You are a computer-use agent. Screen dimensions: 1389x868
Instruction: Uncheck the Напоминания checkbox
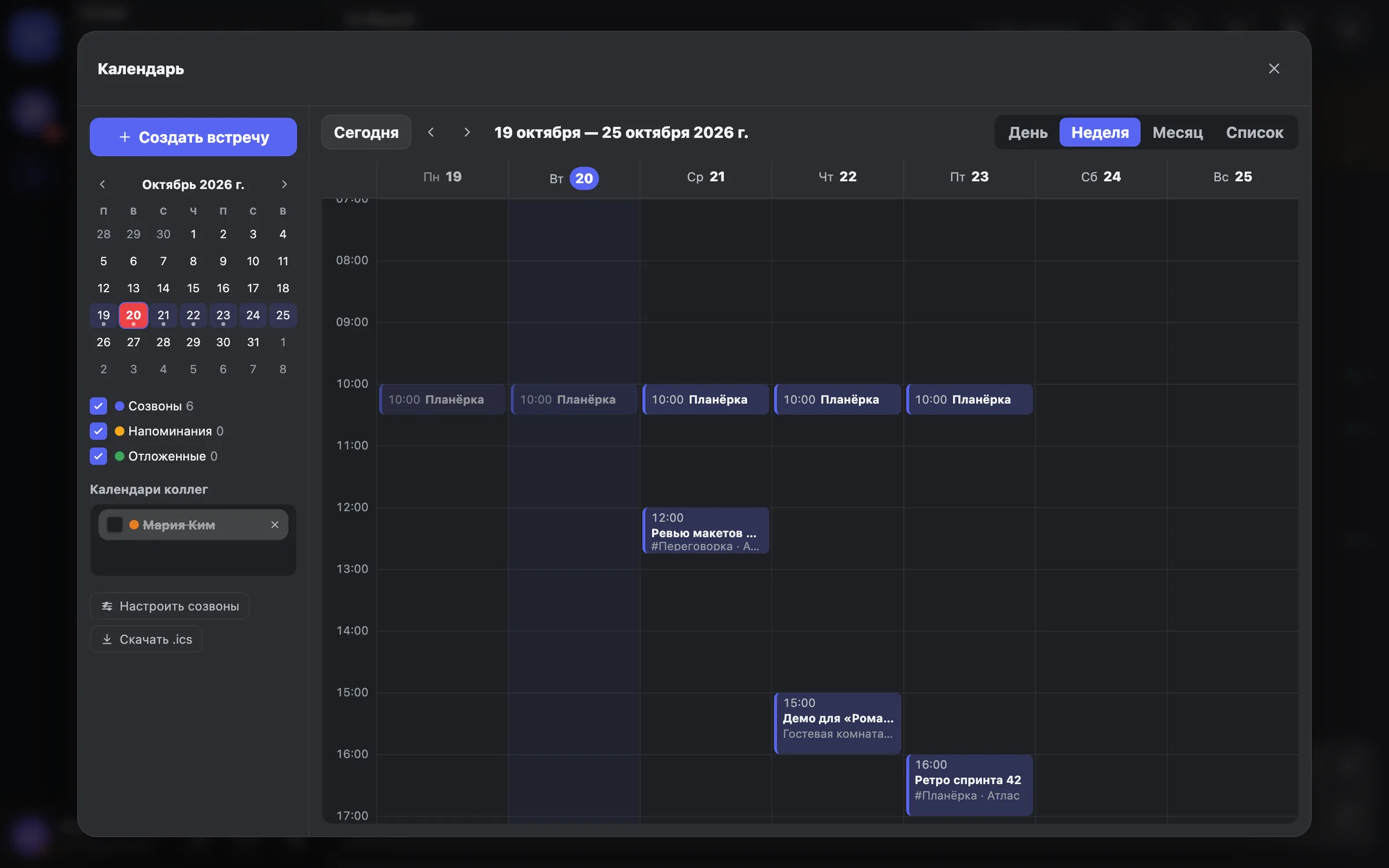(x=98, y=431)
